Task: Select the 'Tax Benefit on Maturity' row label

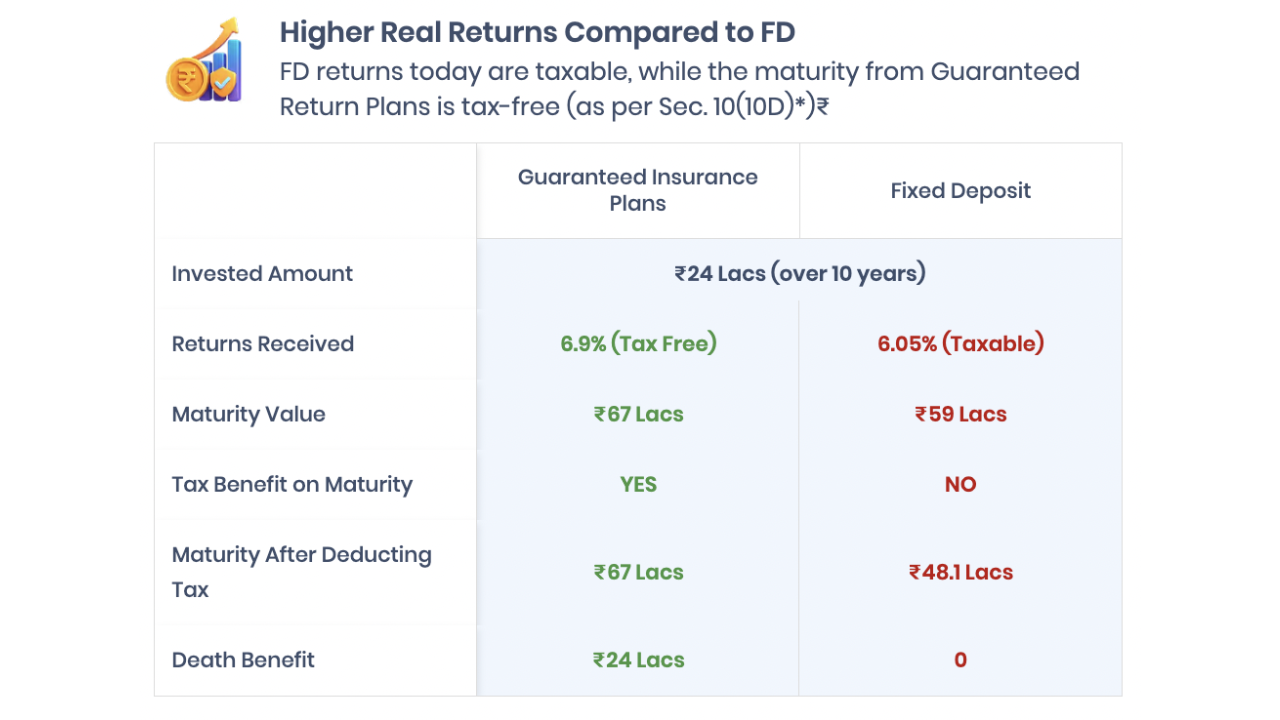Action: tap(292, 485)
